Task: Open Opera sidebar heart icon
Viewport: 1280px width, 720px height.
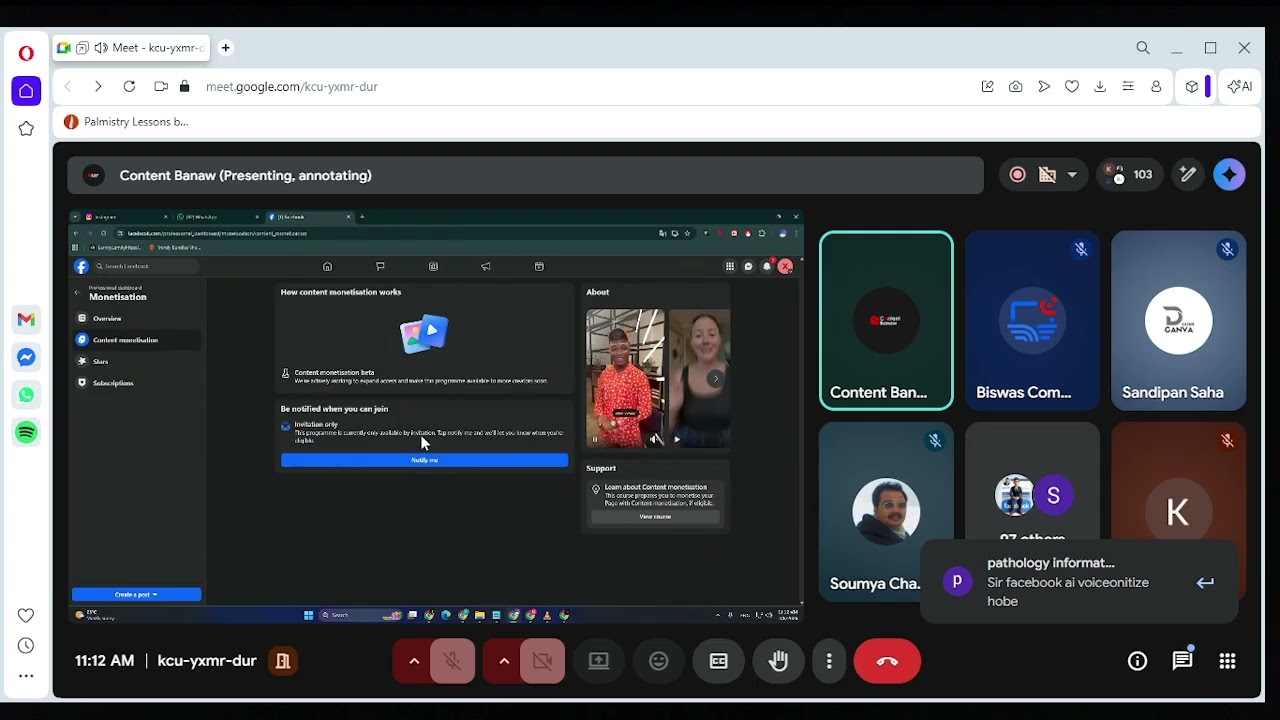Action: [x=26, y=615]
